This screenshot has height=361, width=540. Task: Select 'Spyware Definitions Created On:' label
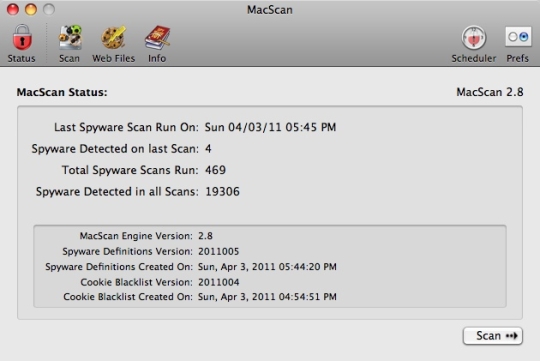pos(119,267)
